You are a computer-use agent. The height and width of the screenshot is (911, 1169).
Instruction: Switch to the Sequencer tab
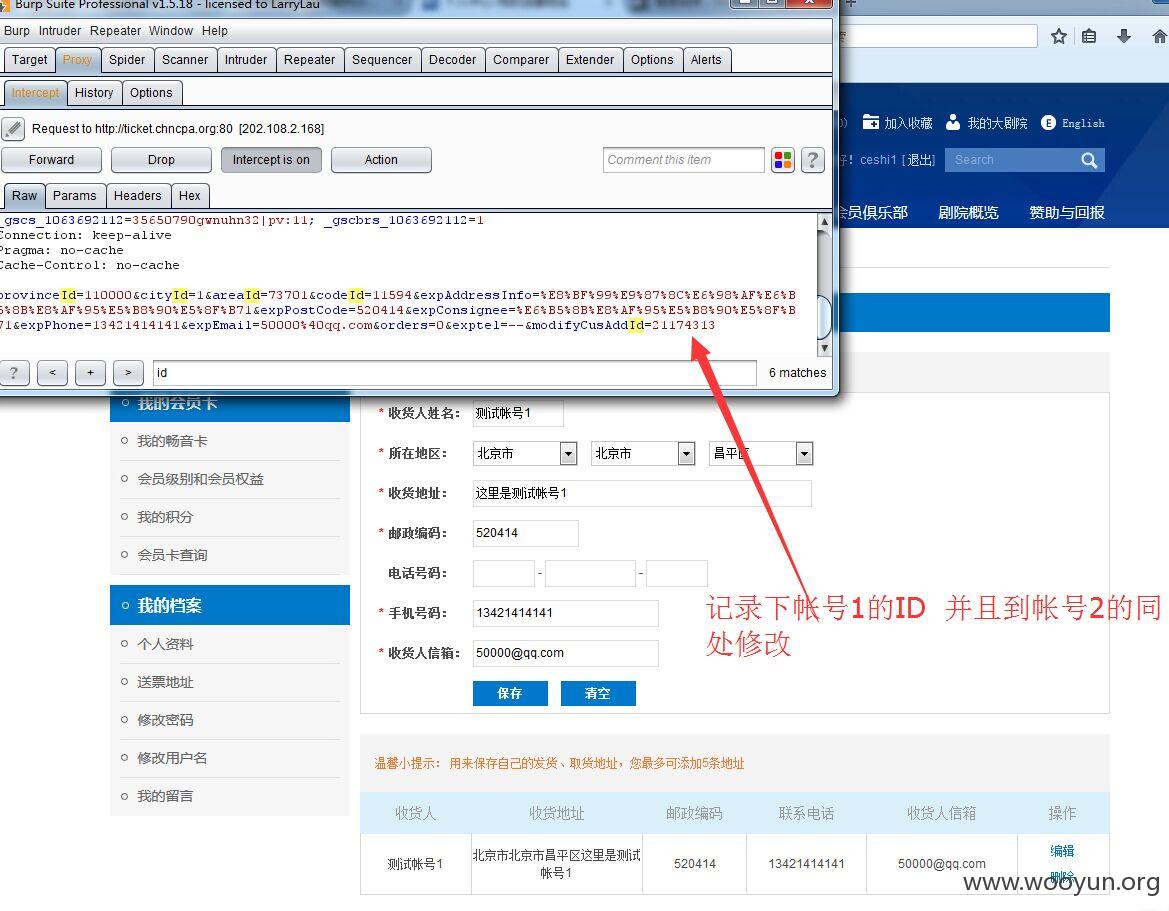pyautogui.click(x=382, y=60)
